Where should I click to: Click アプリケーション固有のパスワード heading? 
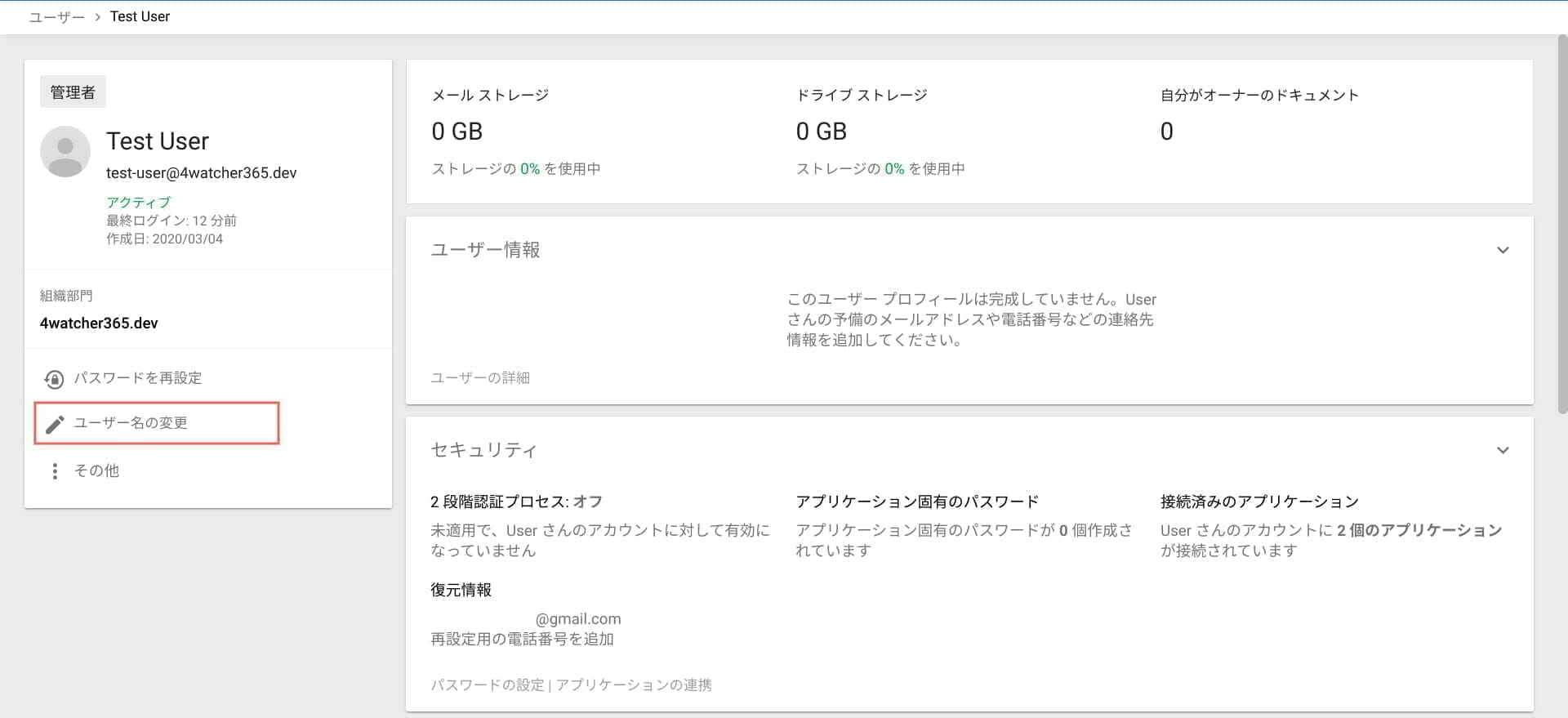(917, 502)
